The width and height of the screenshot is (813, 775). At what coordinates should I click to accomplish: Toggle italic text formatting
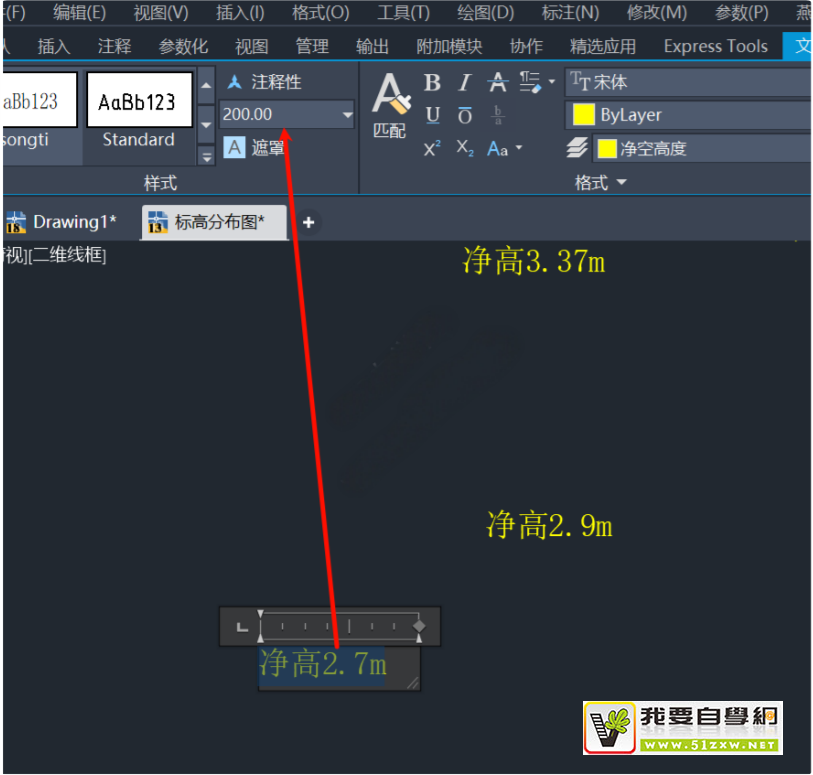[x=464, y=83]
